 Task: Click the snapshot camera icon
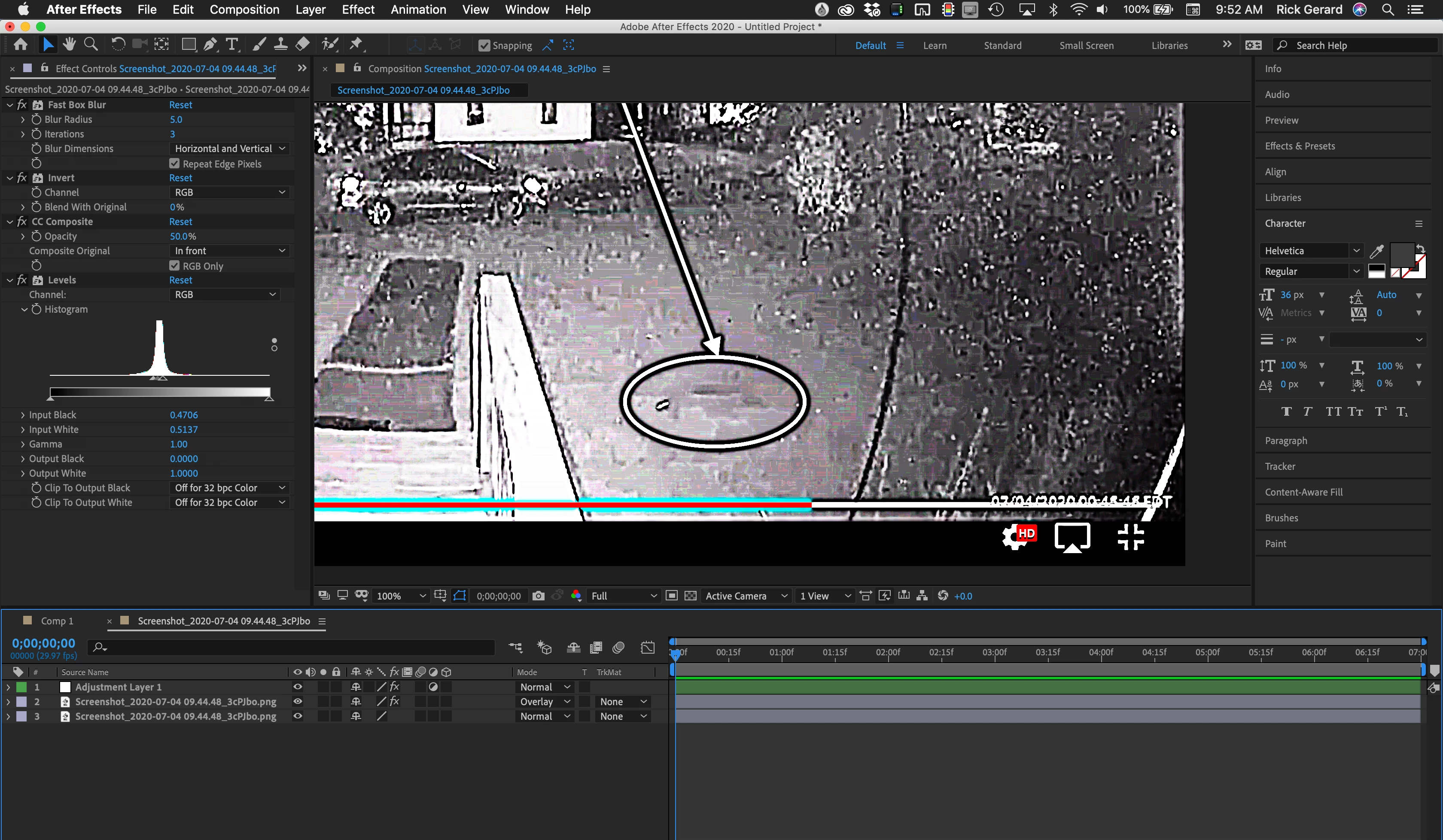click(x=538, y=596)
